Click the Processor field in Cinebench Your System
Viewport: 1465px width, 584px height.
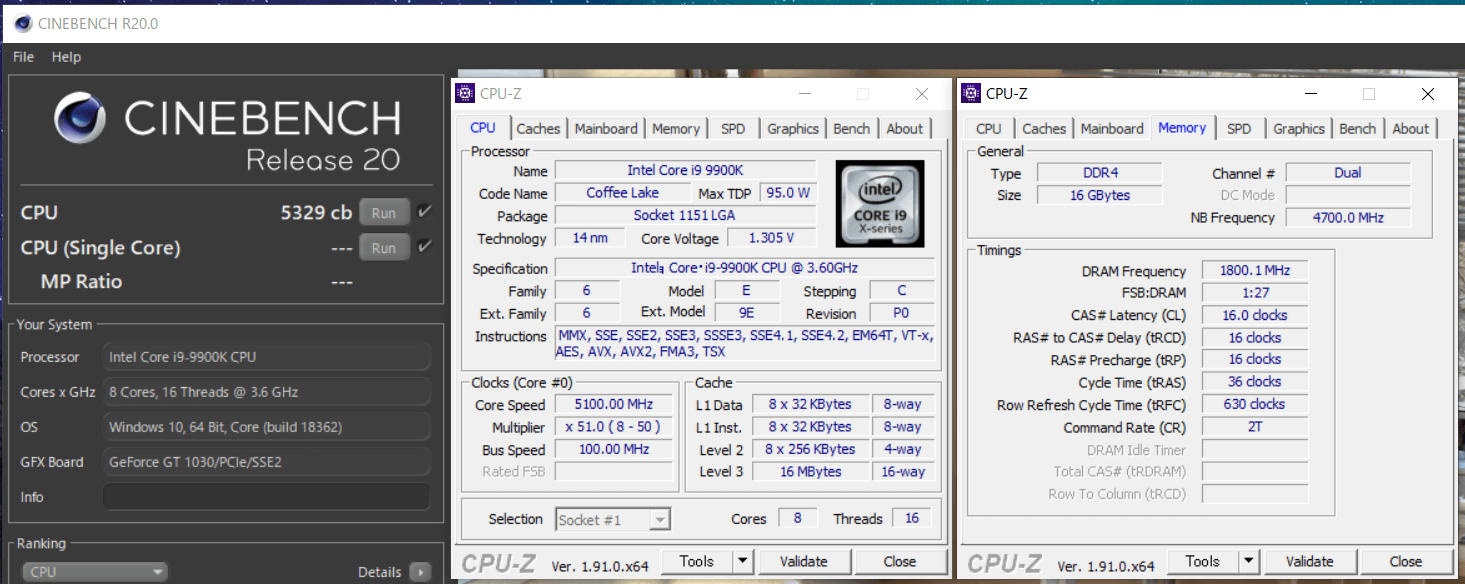pyautogui.click(x=267, y=357)
